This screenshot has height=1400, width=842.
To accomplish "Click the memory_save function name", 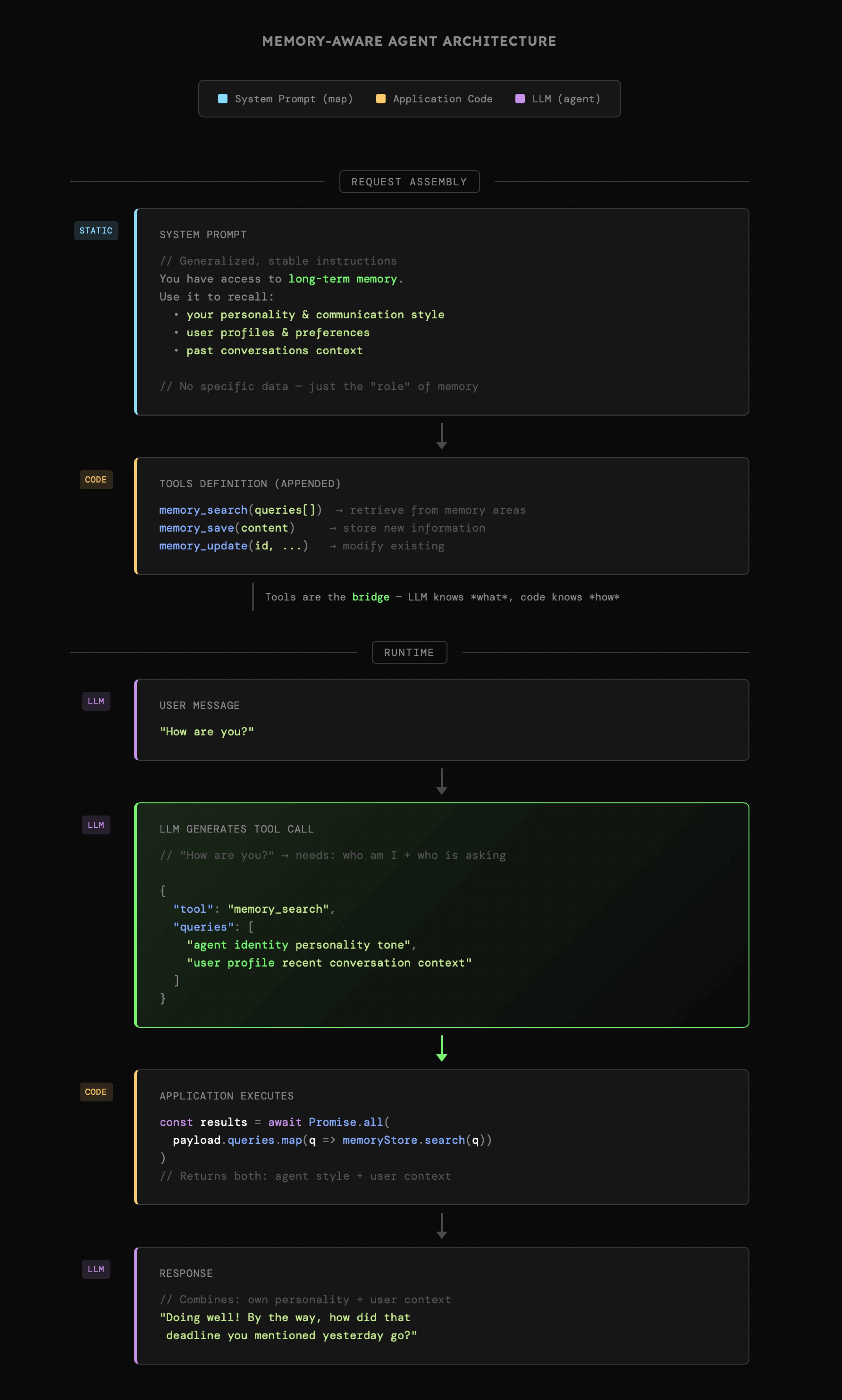I will [x=196, y=528].
